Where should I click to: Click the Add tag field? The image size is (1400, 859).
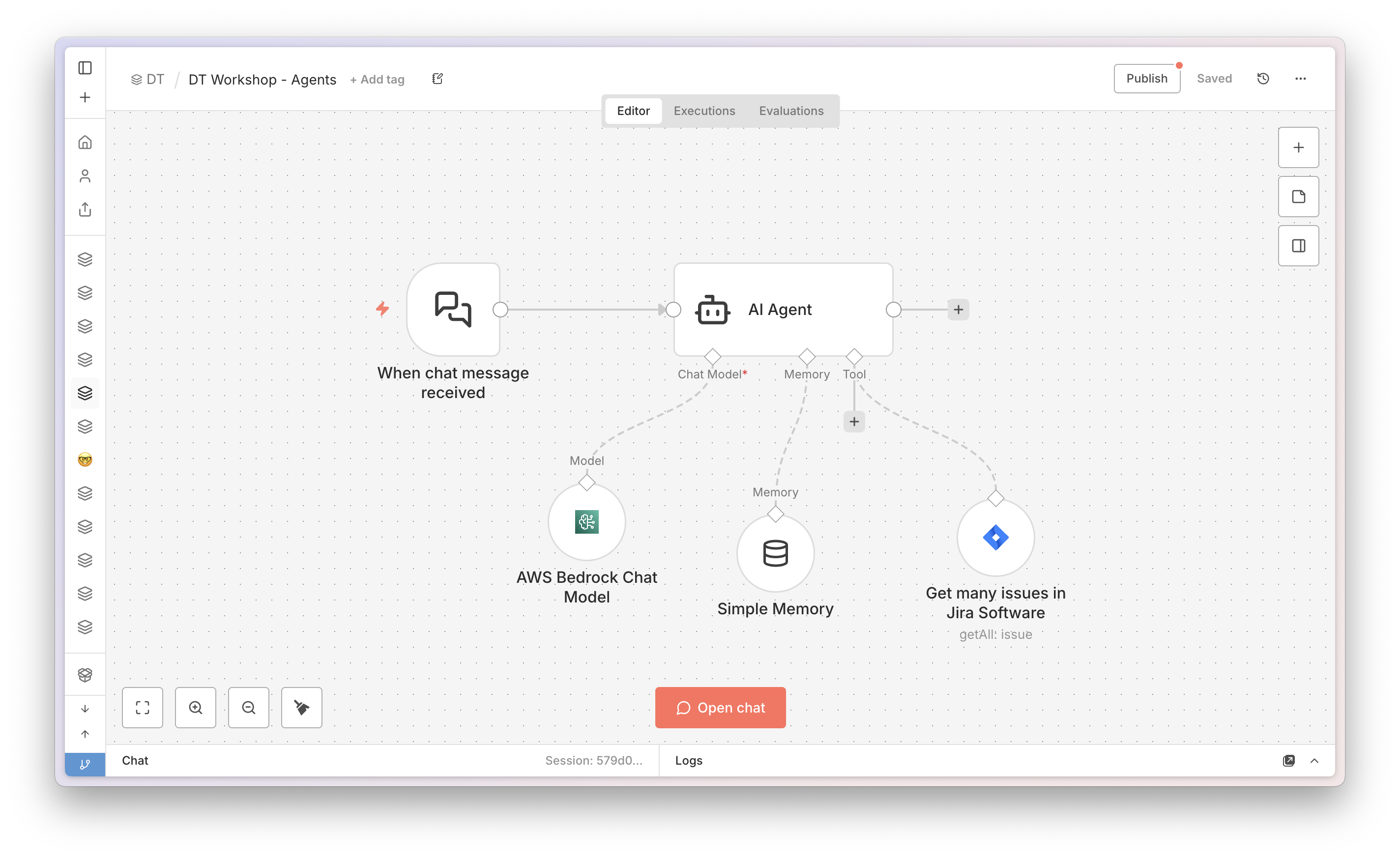377,80
